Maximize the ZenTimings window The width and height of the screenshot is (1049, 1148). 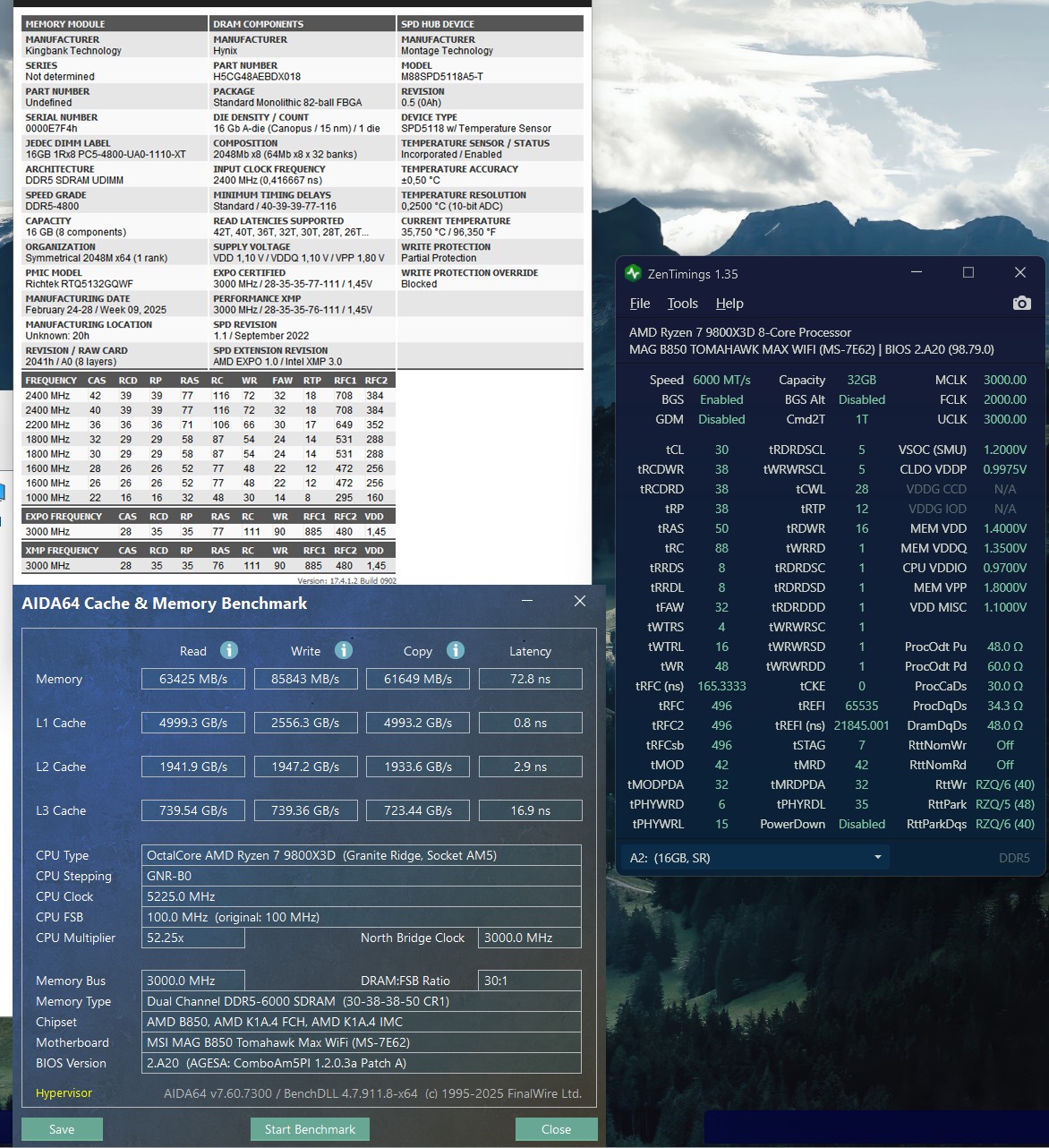(968, 272)
